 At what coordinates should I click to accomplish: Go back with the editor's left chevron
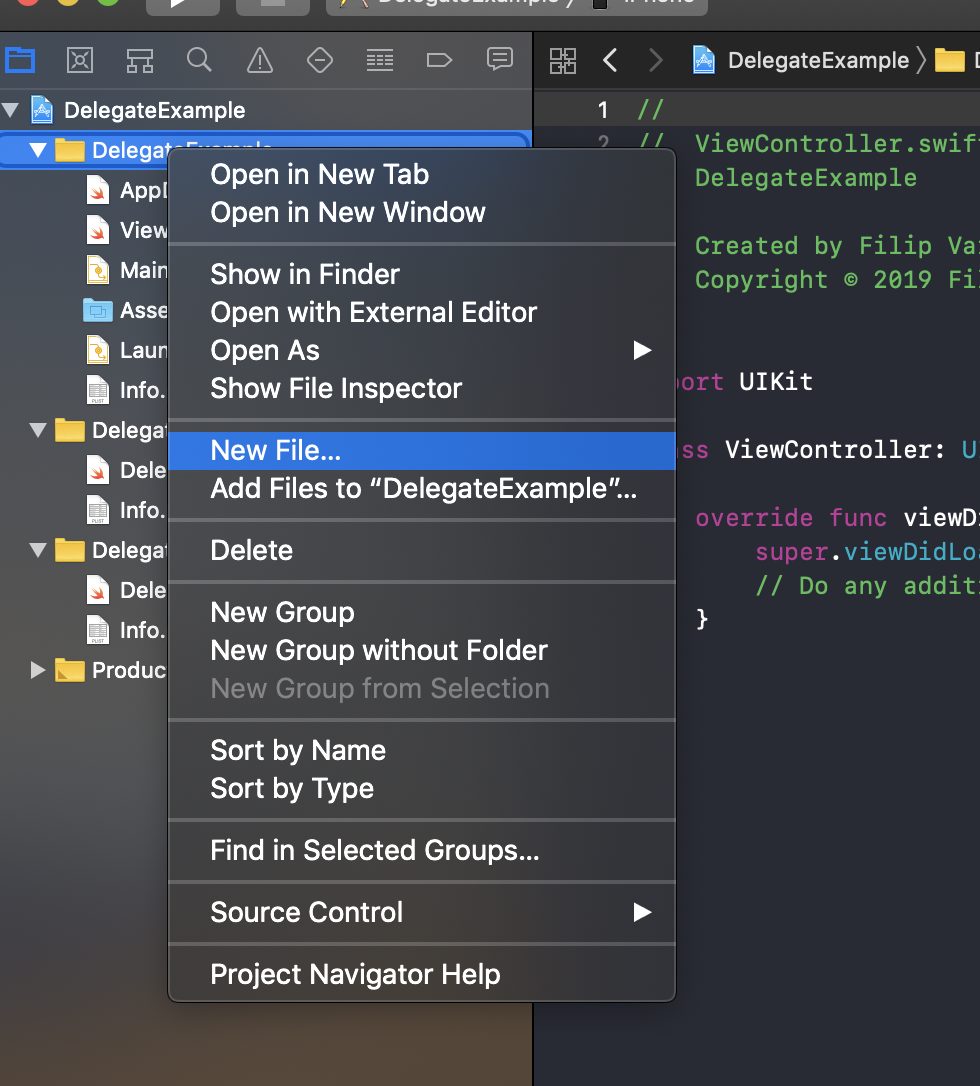coord(609,60)
